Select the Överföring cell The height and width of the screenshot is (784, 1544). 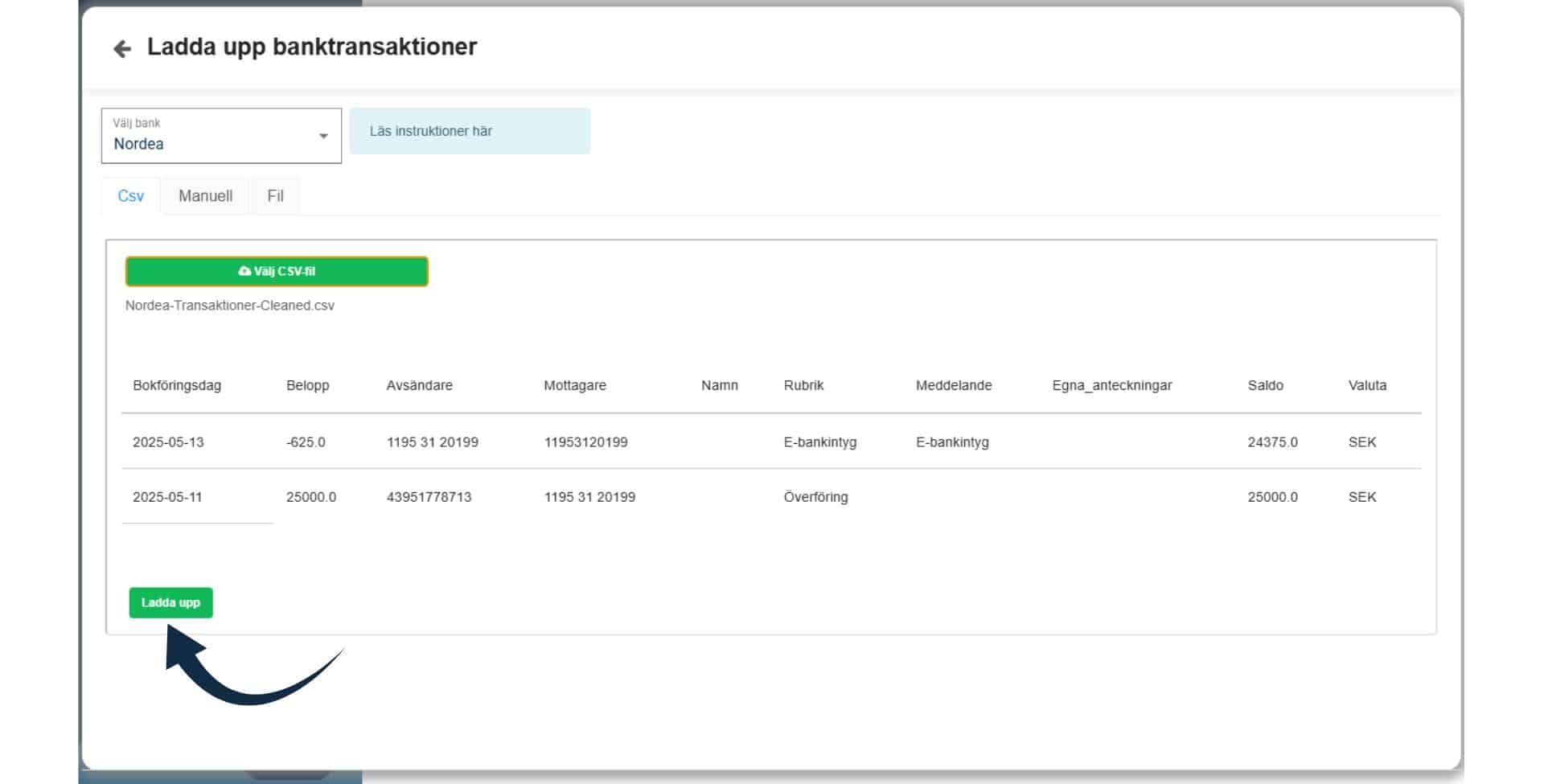coord(816,497)
